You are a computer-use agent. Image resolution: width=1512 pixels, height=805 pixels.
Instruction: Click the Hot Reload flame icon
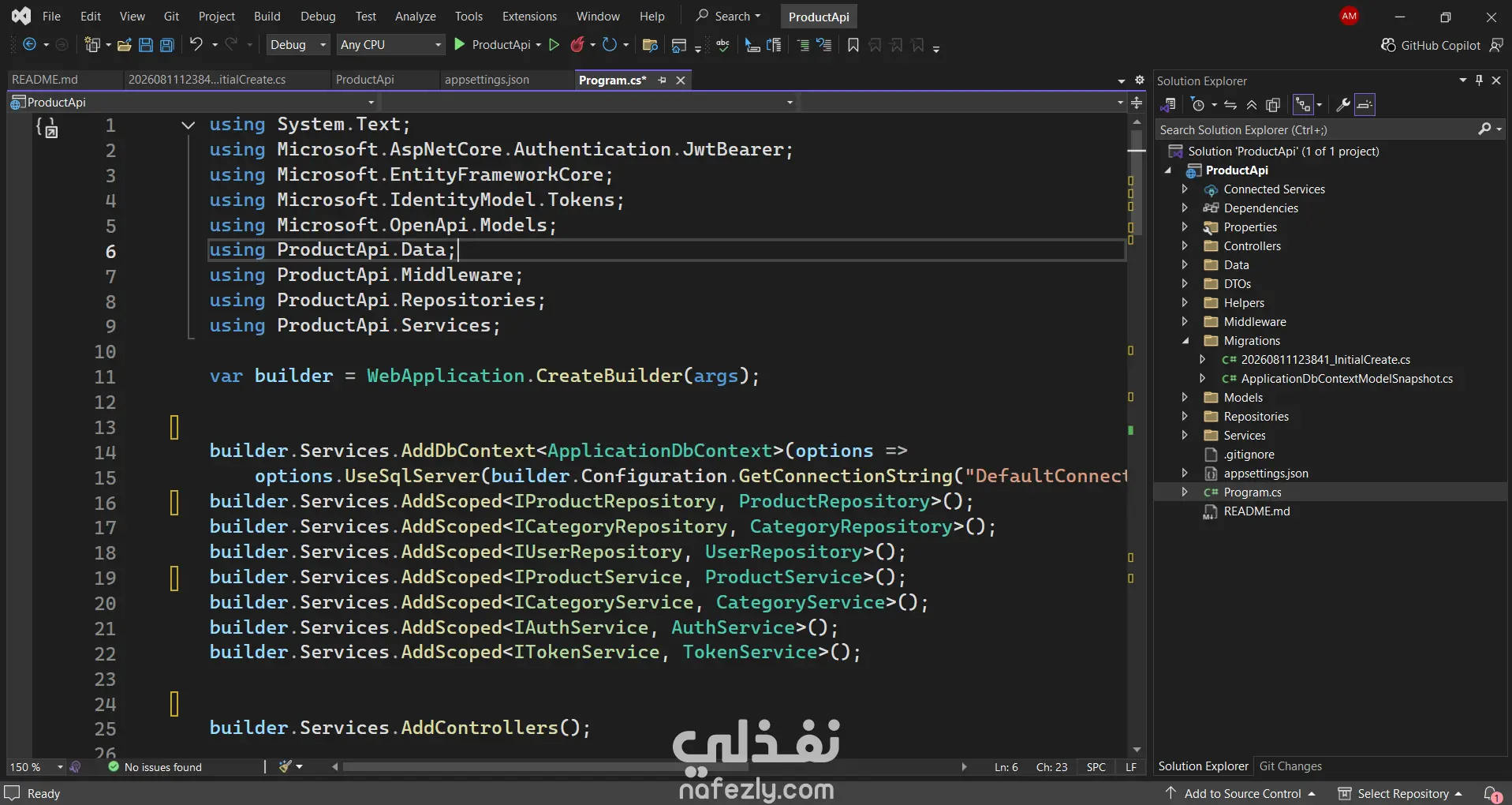pos(577,45)
